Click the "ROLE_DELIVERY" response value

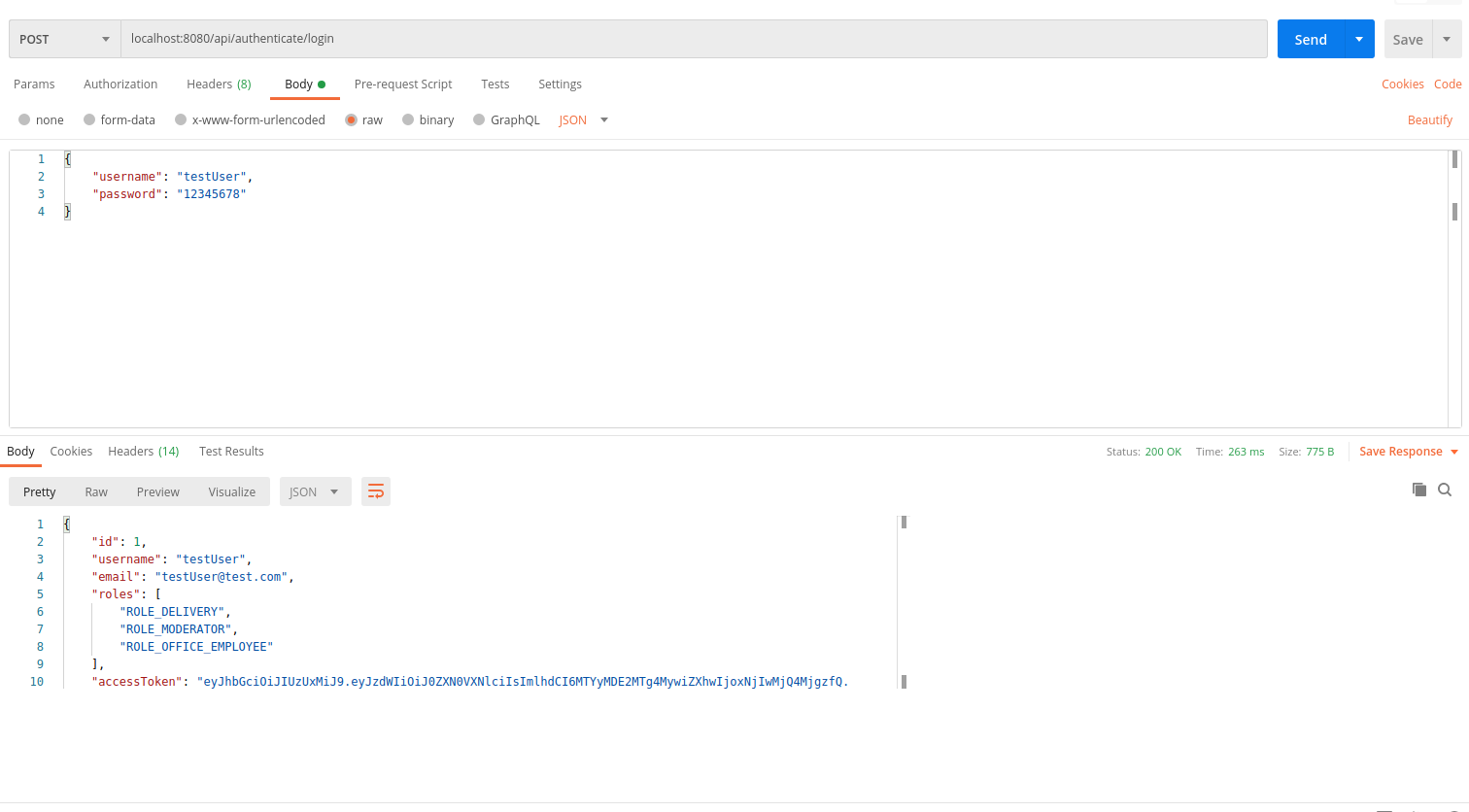(173, 612)
